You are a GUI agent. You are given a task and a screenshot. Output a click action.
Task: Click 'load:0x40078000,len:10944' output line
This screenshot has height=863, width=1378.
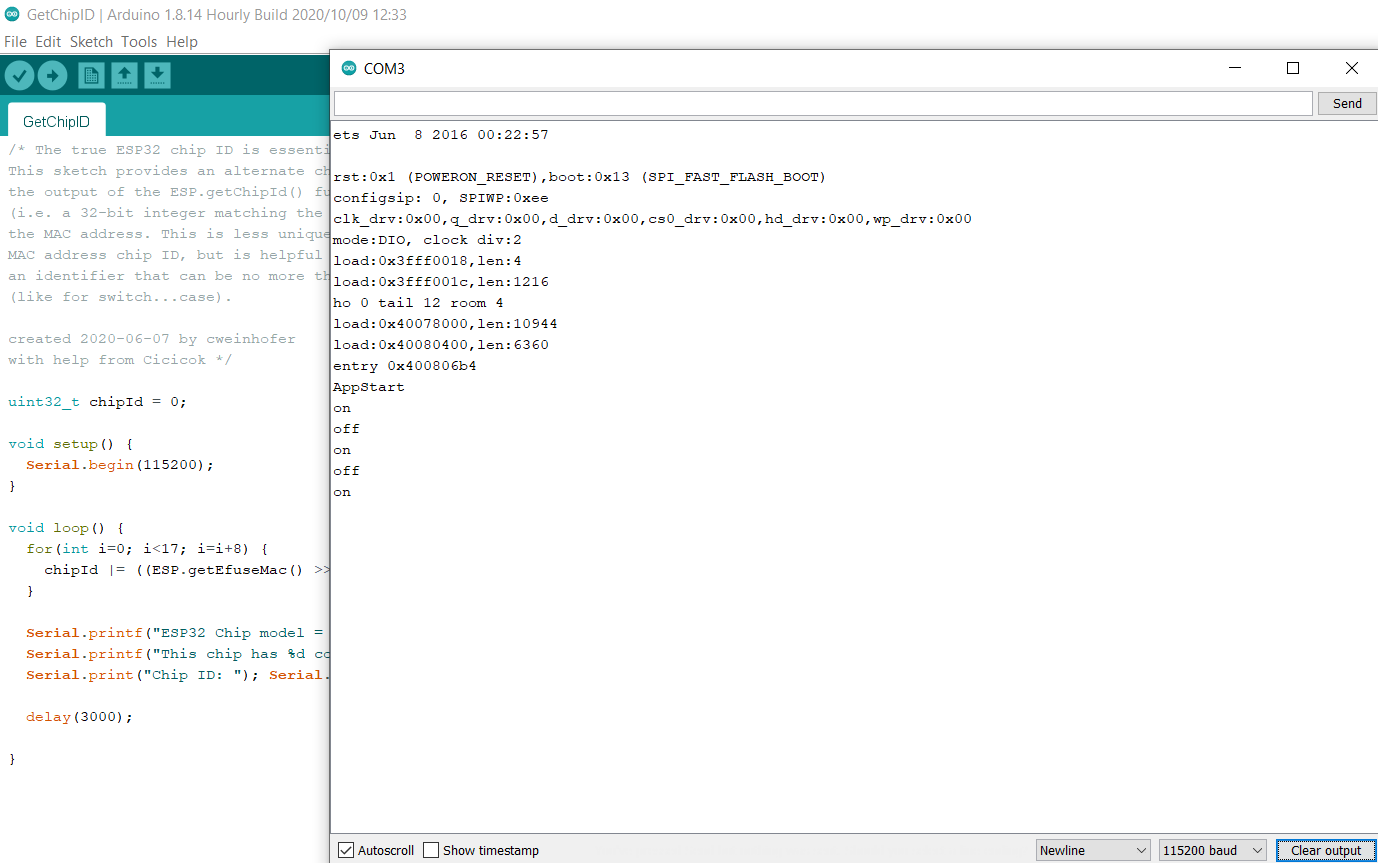446,324
